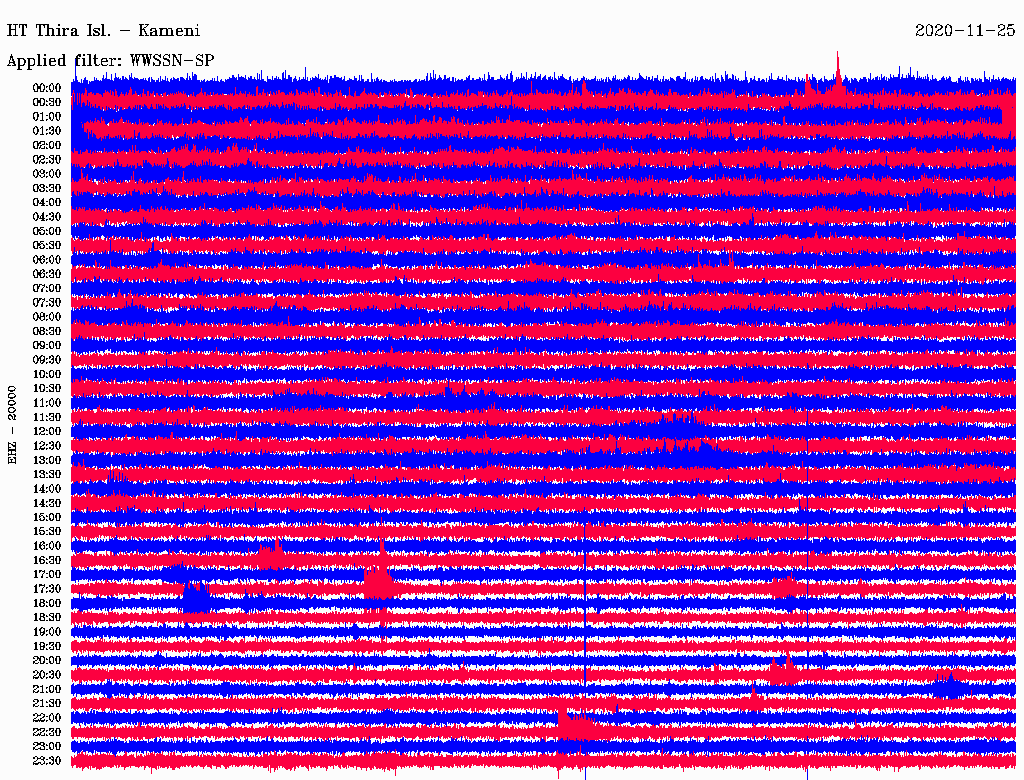
Task: Click the 22:30 time label
Action: (x=47, y=732)
